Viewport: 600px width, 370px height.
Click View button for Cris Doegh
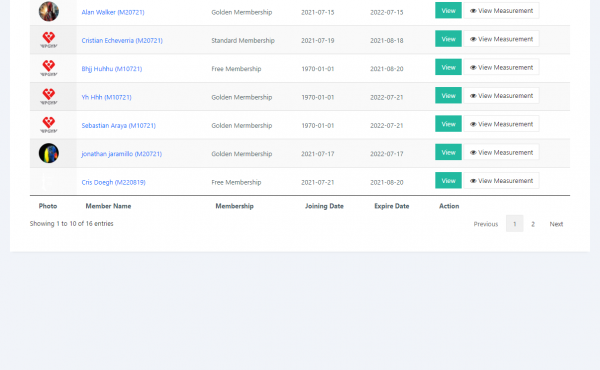click(448, 180)
